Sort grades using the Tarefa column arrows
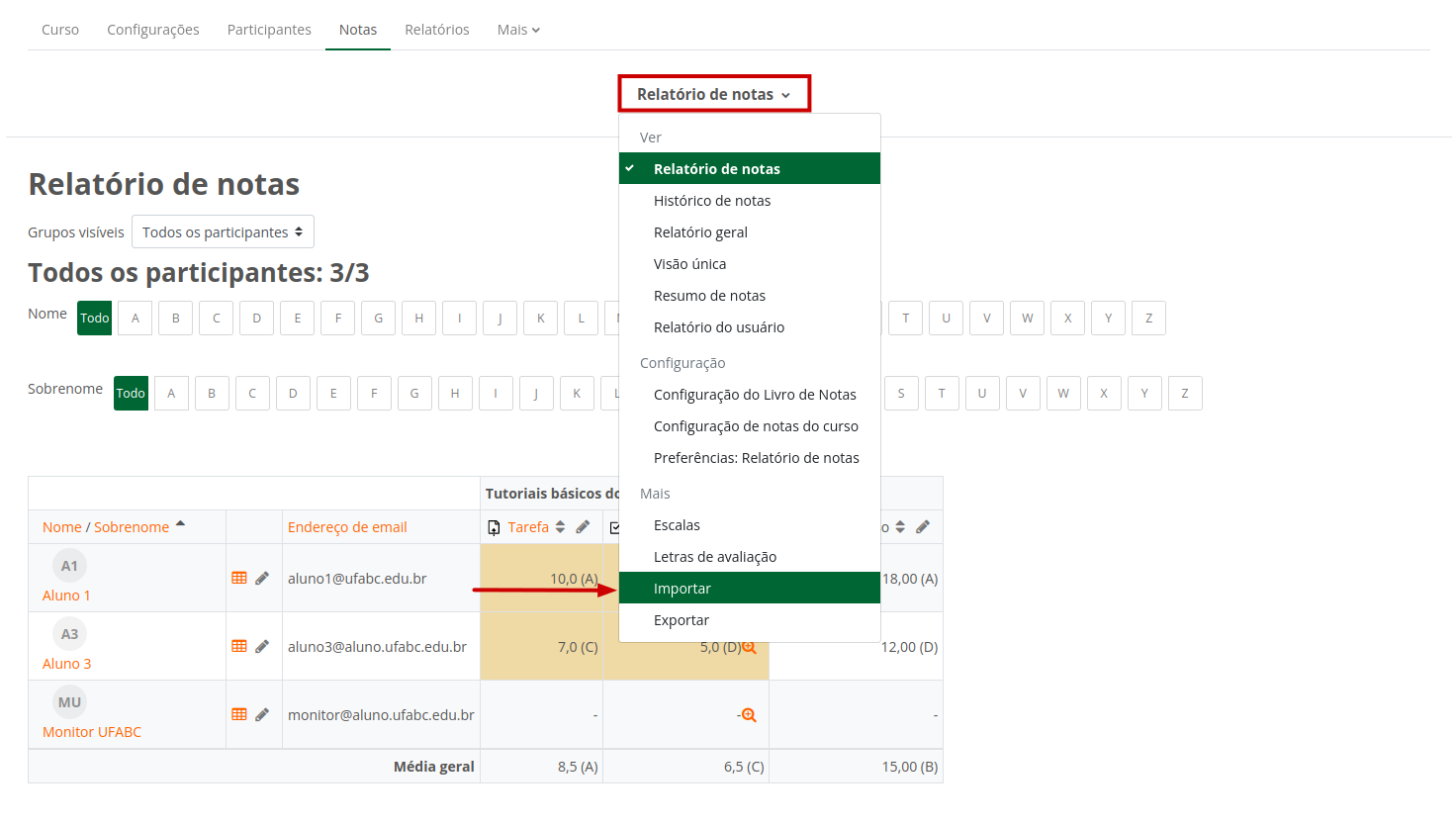 tap(561, 527)
